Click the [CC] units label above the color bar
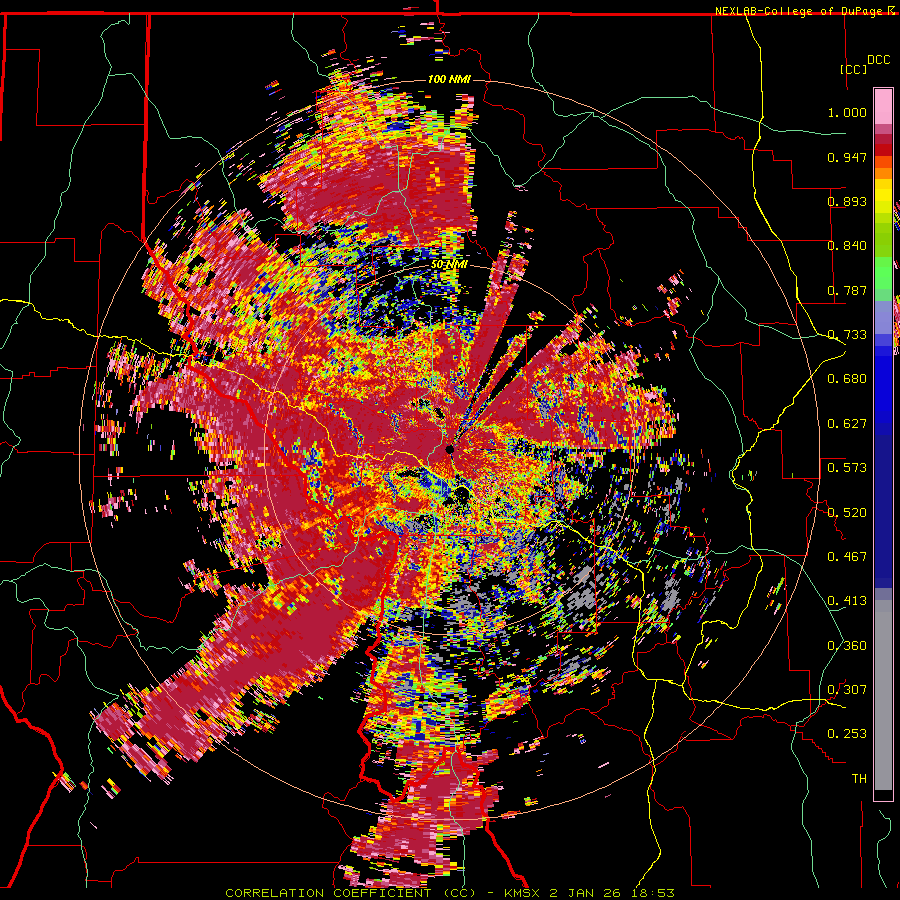 (x=853, y=69)
